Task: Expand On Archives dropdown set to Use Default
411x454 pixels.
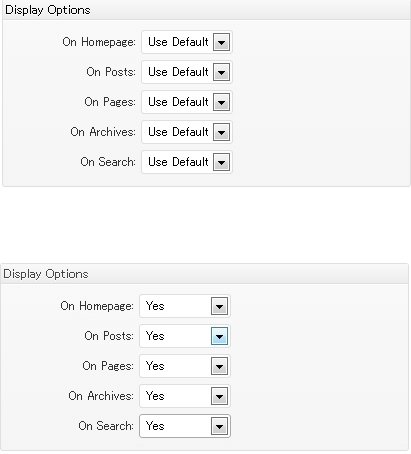Action: (187, 132)
